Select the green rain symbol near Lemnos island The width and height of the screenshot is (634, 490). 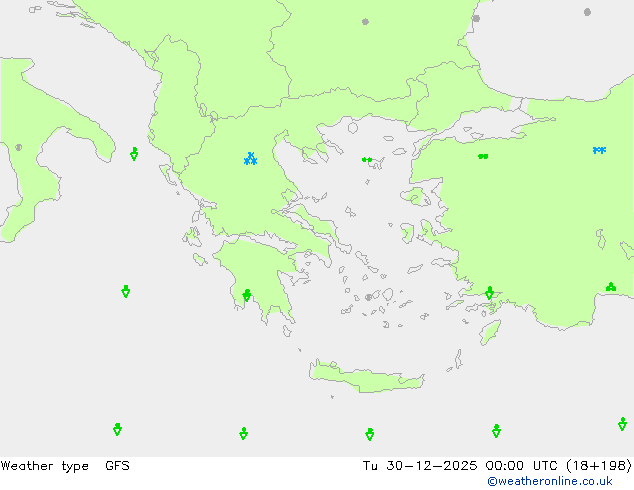[x=367, y=160]
